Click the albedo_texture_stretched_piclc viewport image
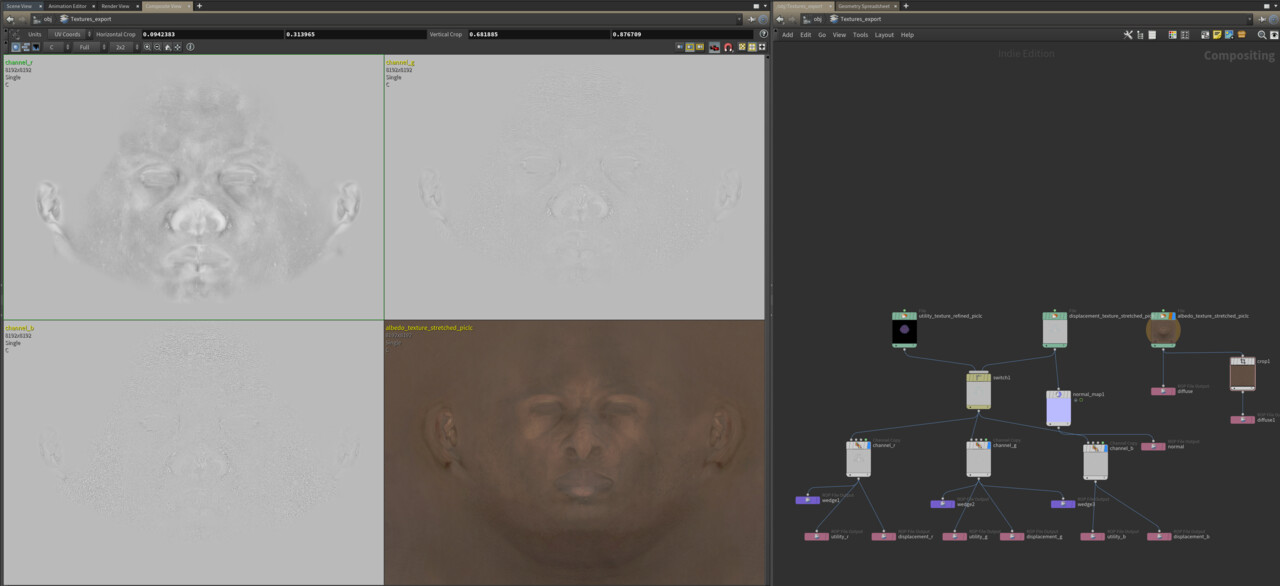 [x=574, y=453]
